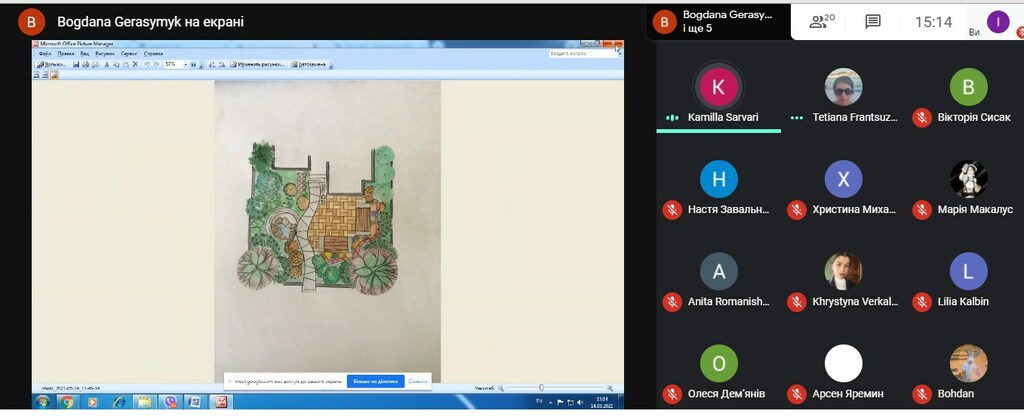Open the Файл menu in Picture Manager

point(44,53)
